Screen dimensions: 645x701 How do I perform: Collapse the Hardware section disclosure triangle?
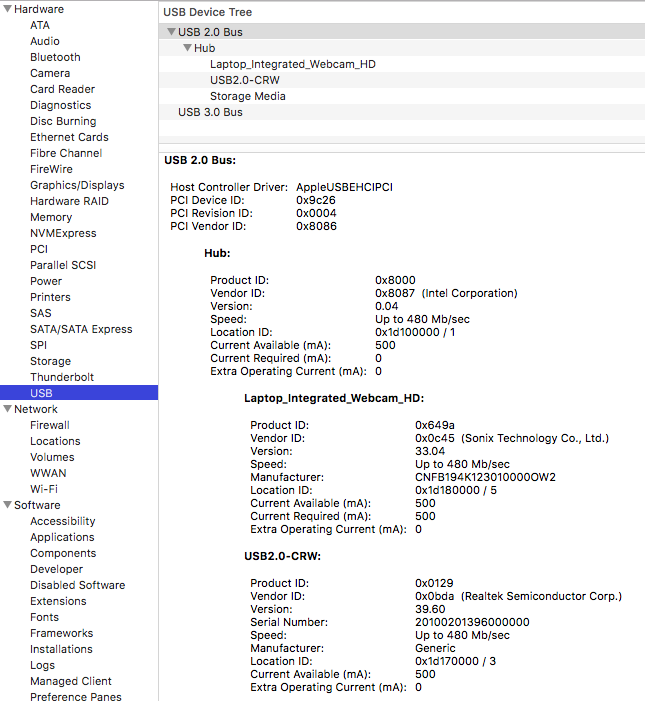coord(7,9)
